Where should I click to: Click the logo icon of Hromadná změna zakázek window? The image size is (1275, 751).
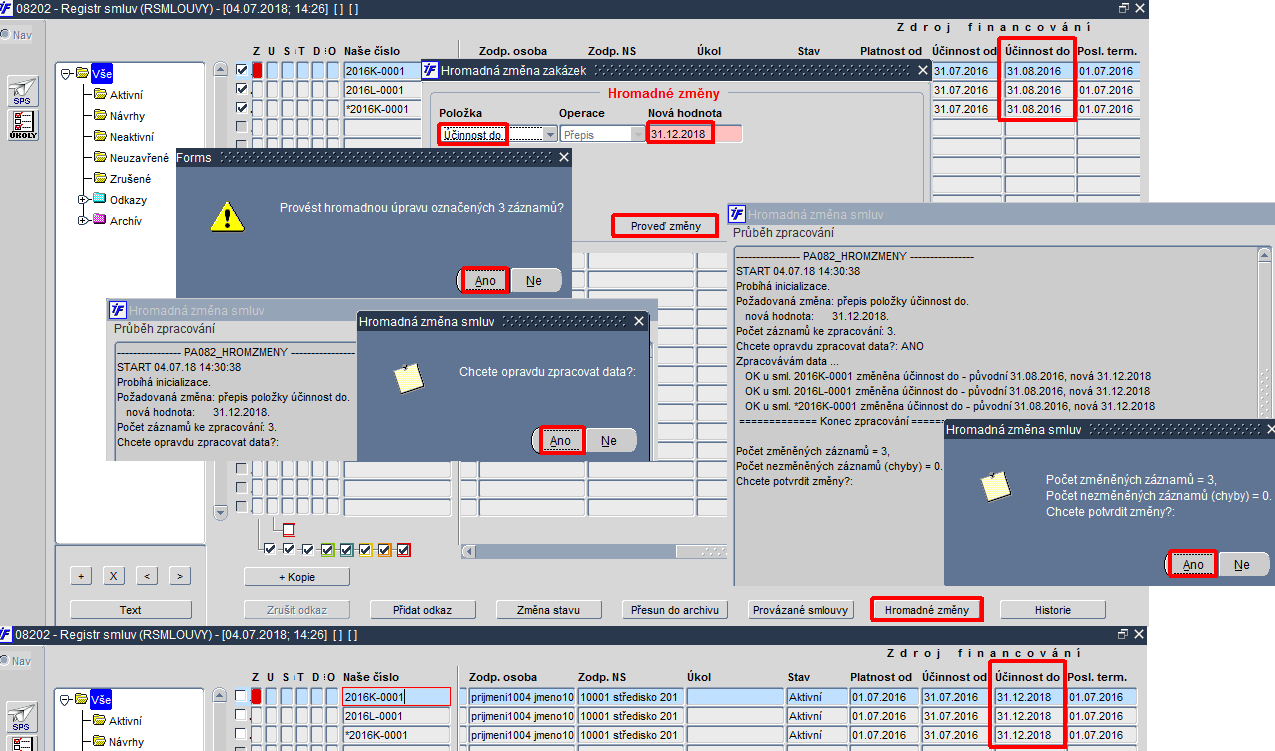pyautogui.click(x=431, y=70)
